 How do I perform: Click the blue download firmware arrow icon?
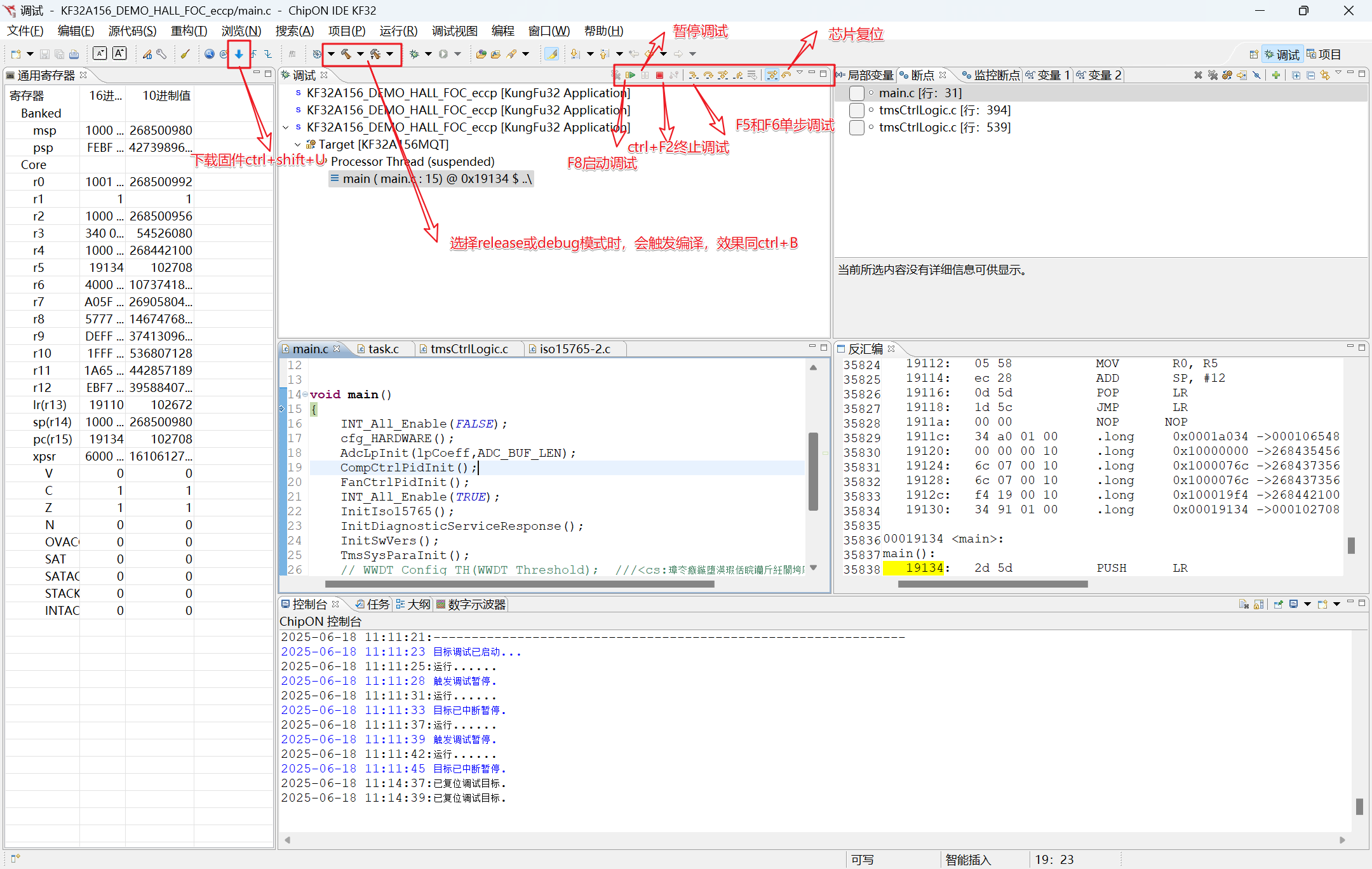click(239, 55)
